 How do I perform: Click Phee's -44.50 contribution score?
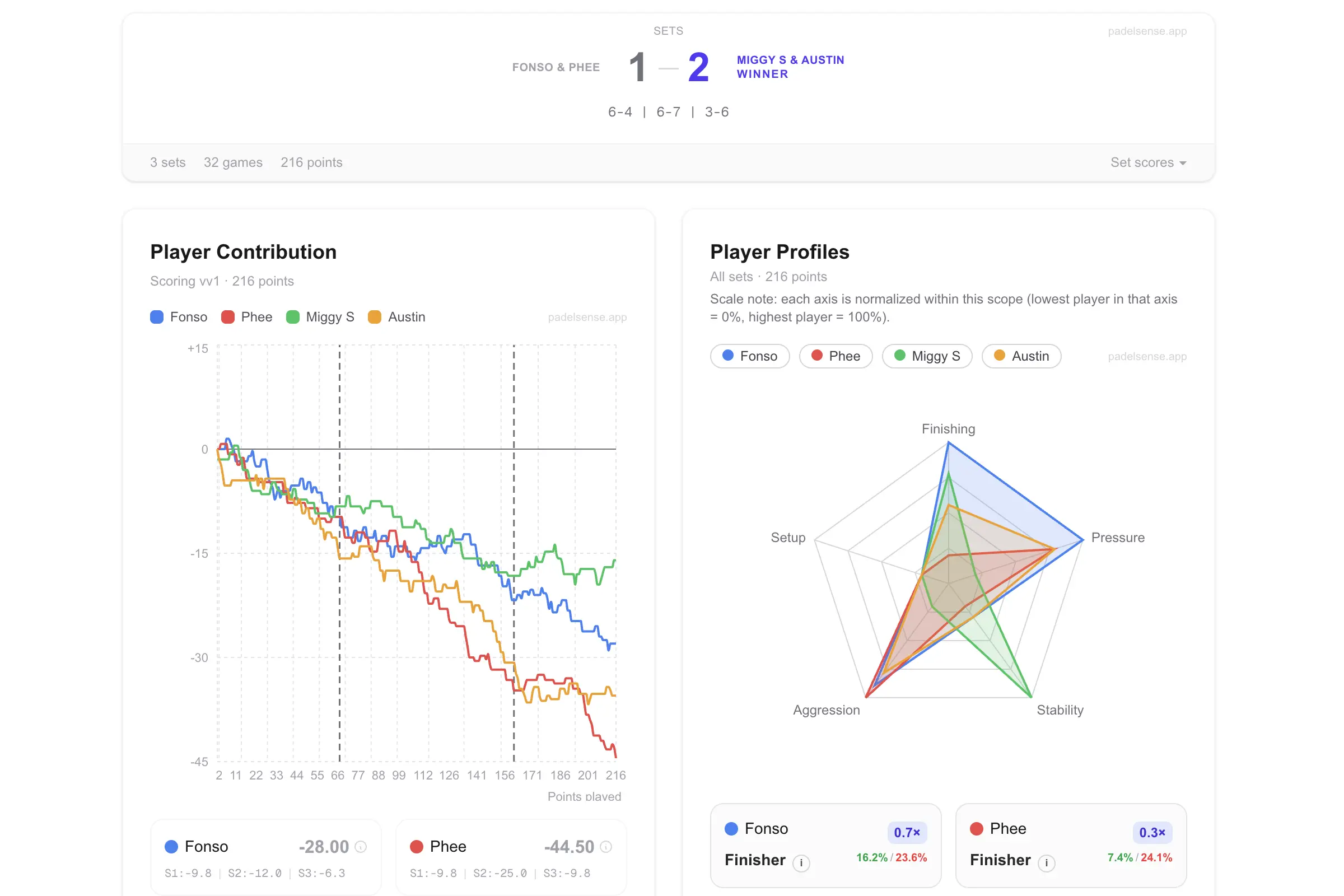[x=569, y=847]
